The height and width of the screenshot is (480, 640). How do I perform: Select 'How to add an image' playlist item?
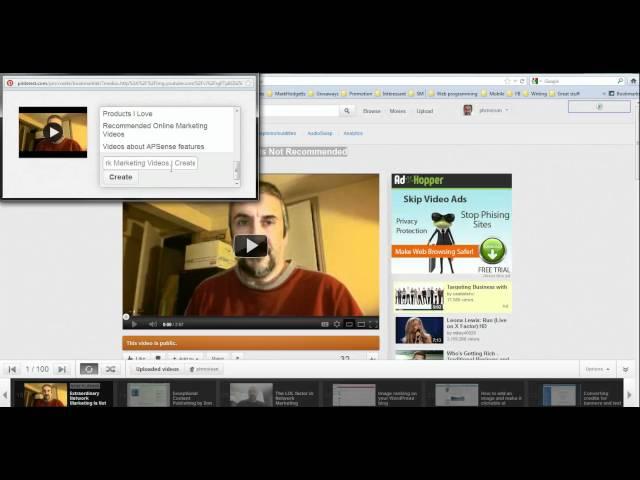(476, 395)
